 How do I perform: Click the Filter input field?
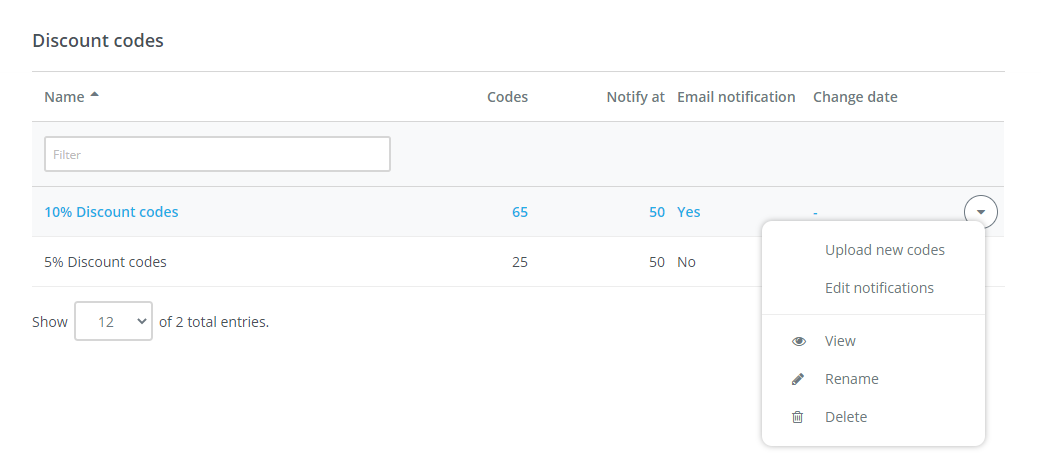tap(217, 154)
